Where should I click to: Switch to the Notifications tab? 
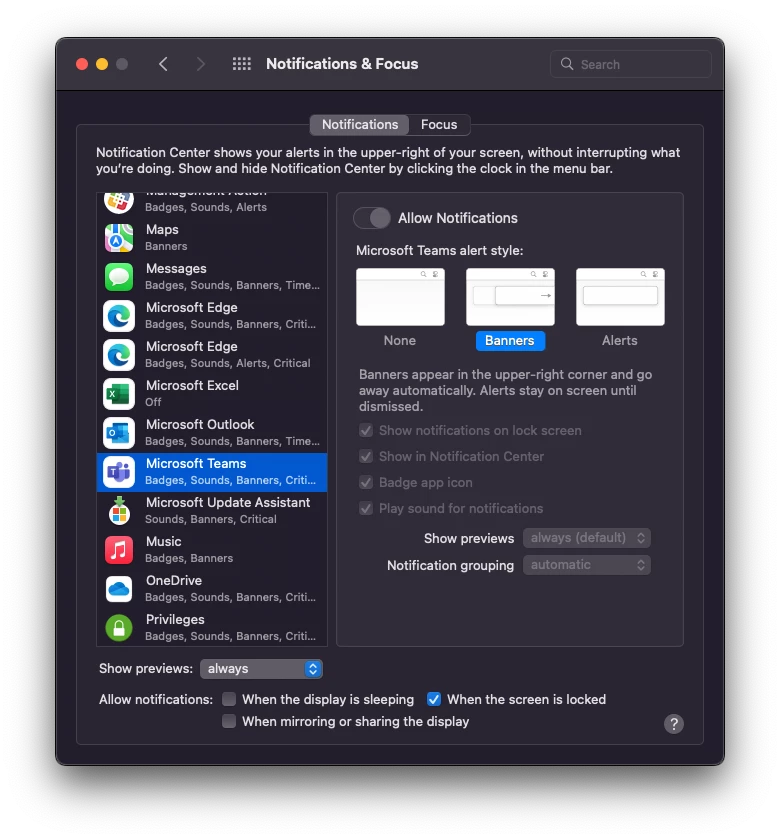[x=360, y=125]
